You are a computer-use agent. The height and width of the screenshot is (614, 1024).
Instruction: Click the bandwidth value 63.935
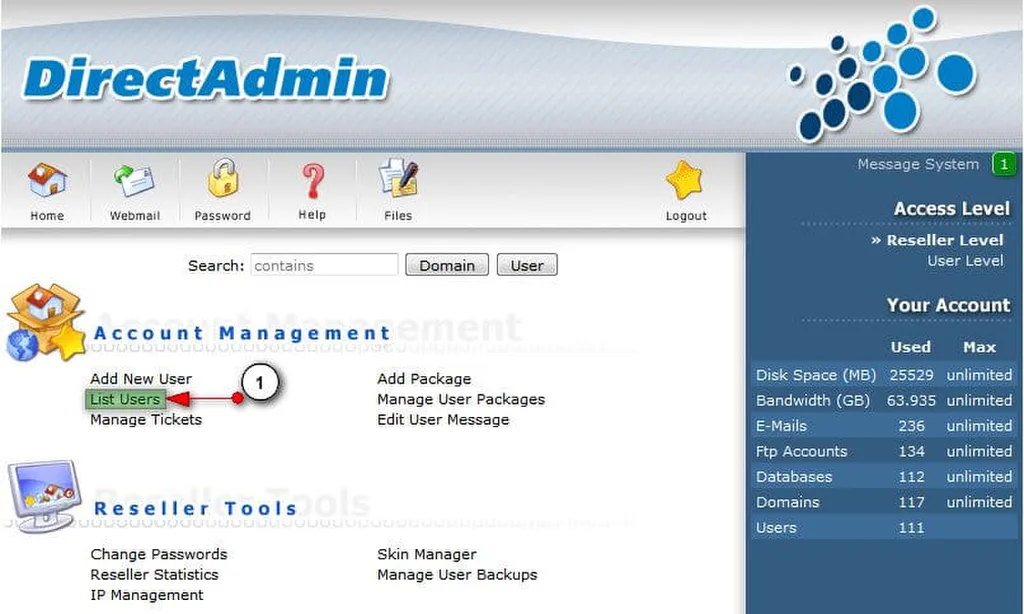[x=911, y=400]
